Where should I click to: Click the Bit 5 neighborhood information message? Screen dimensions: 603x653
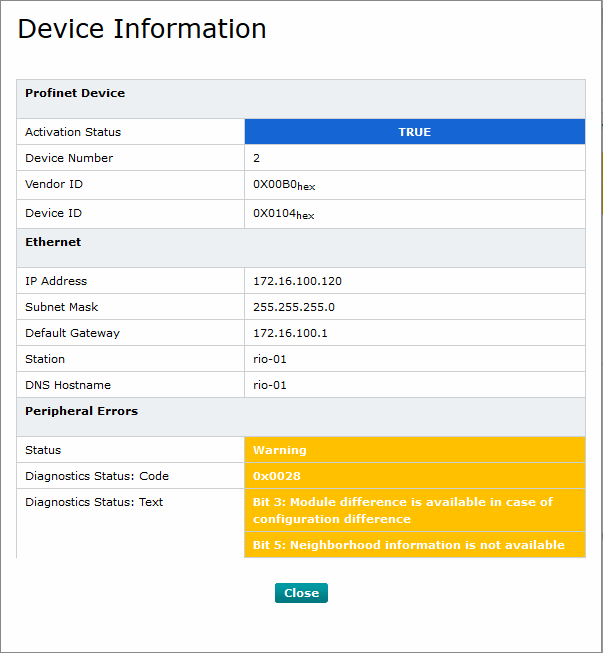(408, 545)
